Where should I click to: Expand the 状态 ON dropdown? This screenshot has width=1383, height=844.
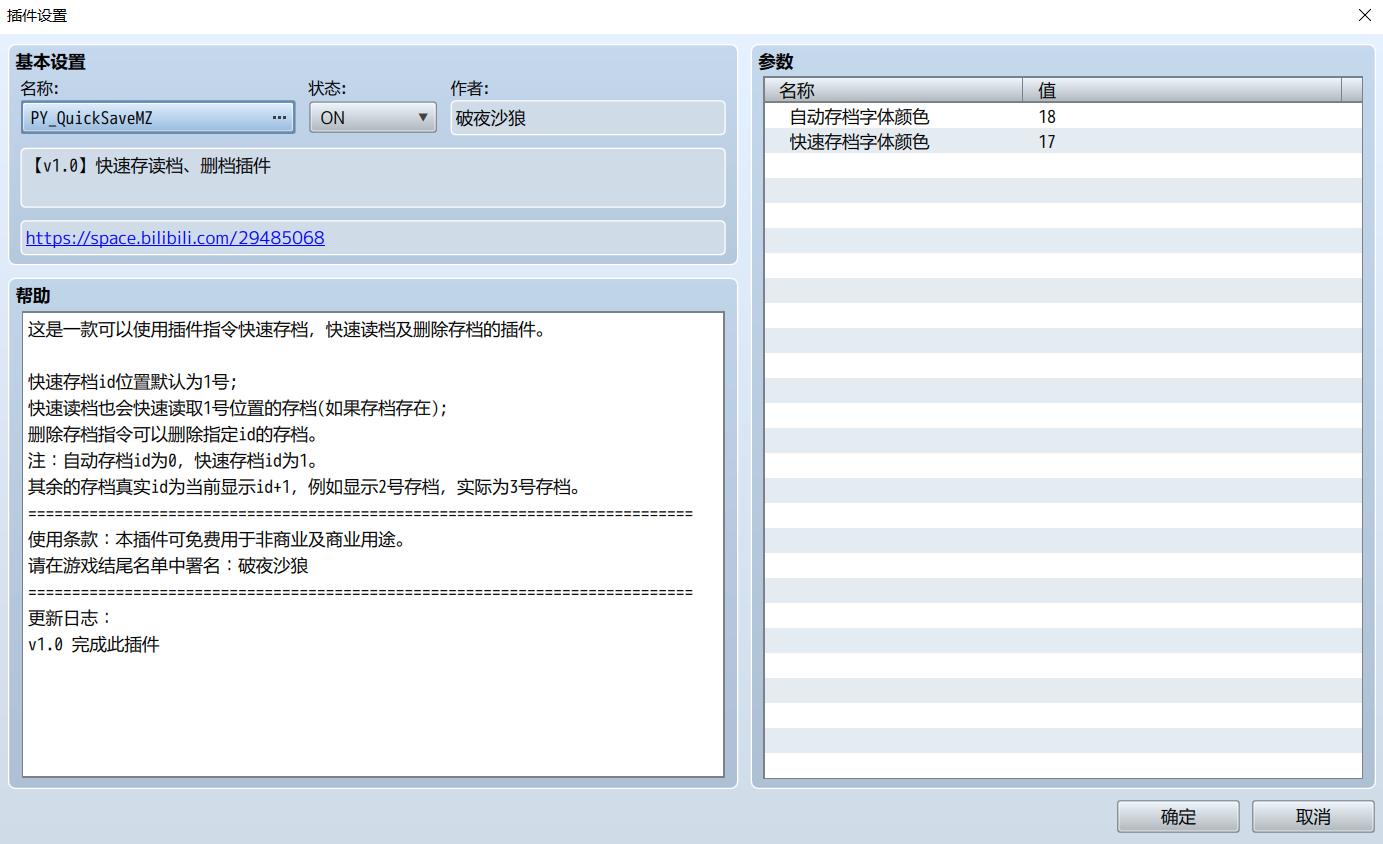(373, 117)
